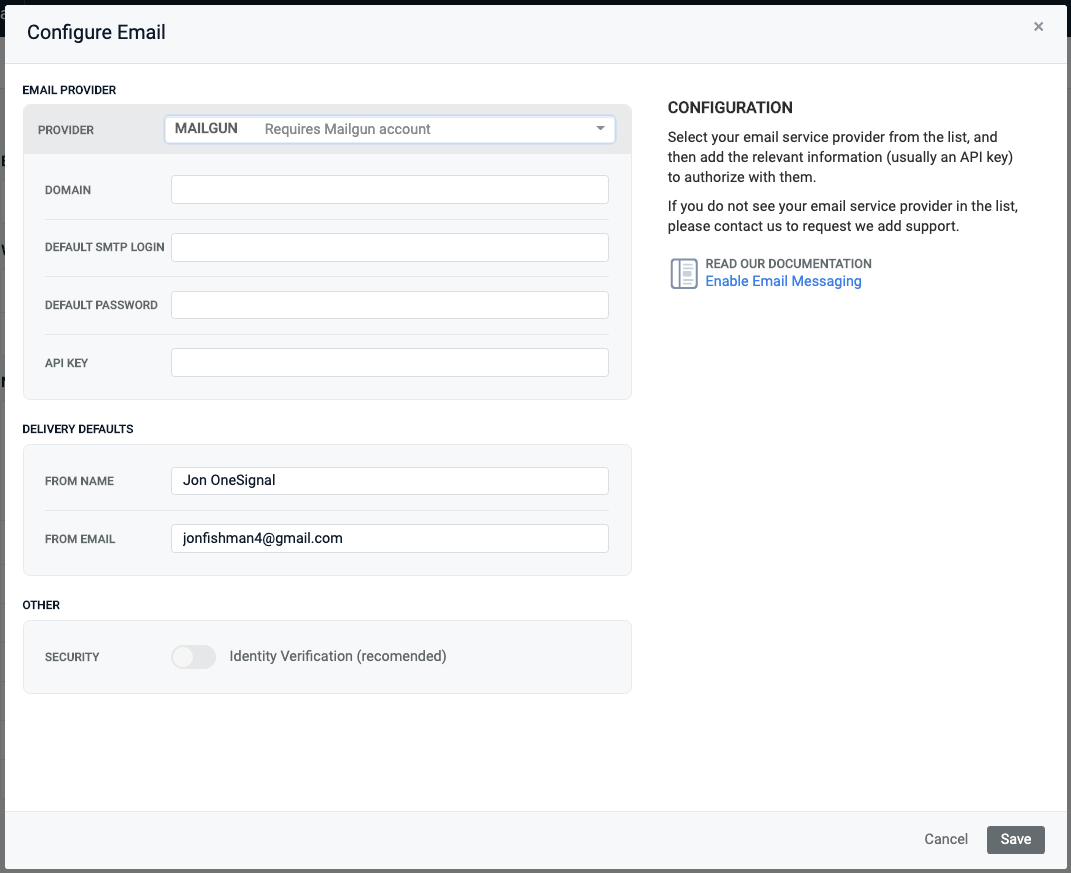Click the provider dropdown arrow
Viewport: 1071px width, 873px height.
(600, 129)
